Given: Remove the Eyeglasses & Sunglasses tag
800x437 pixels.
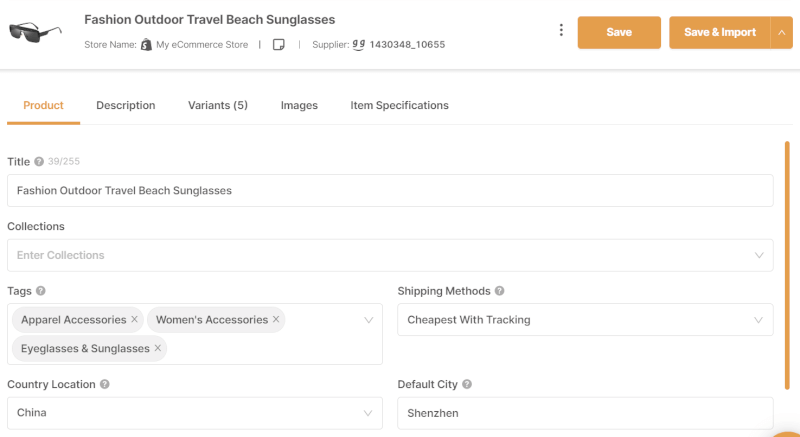Looking at the screenshot, I should coord(158,348).
